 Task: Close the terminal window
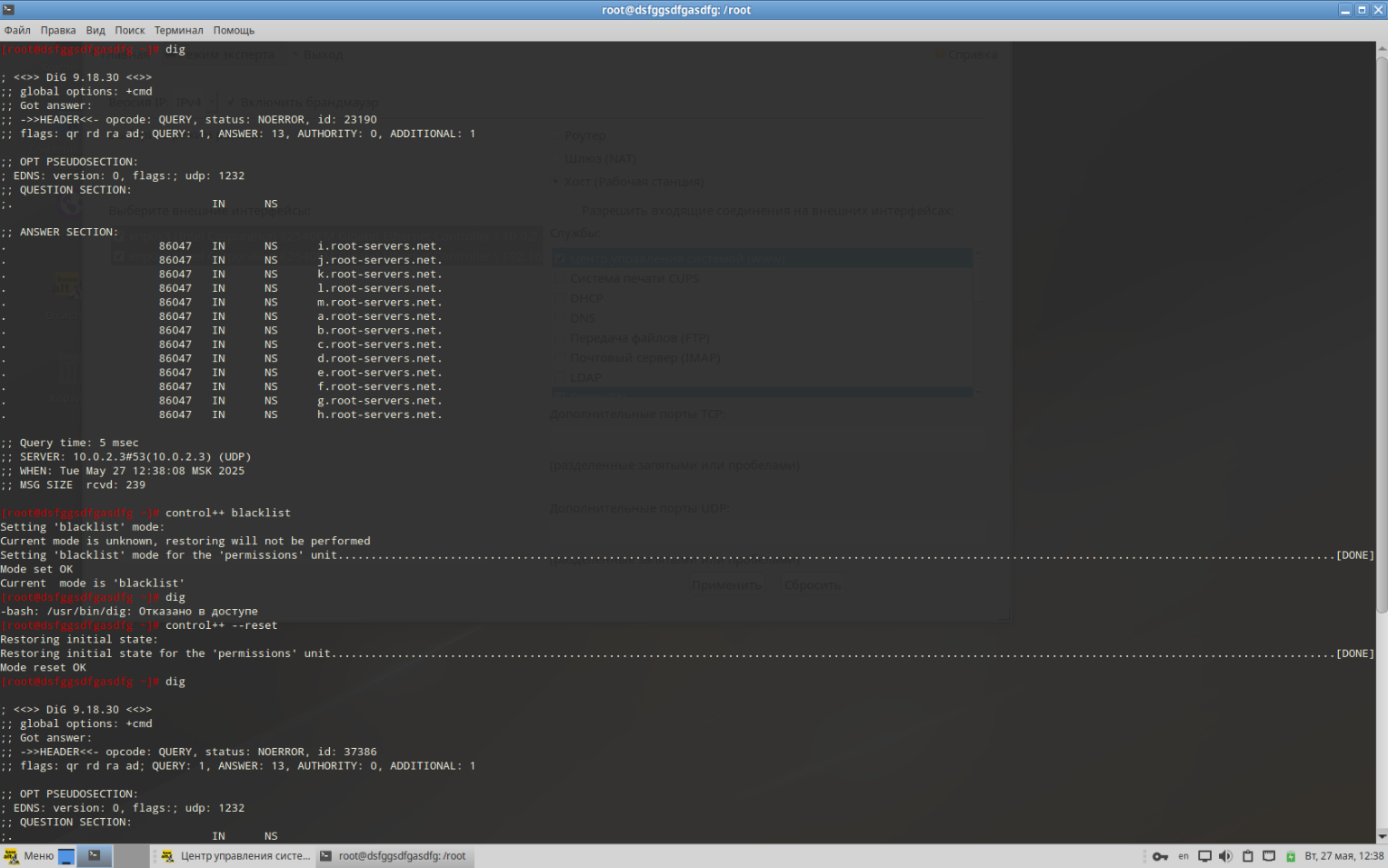1378,10
